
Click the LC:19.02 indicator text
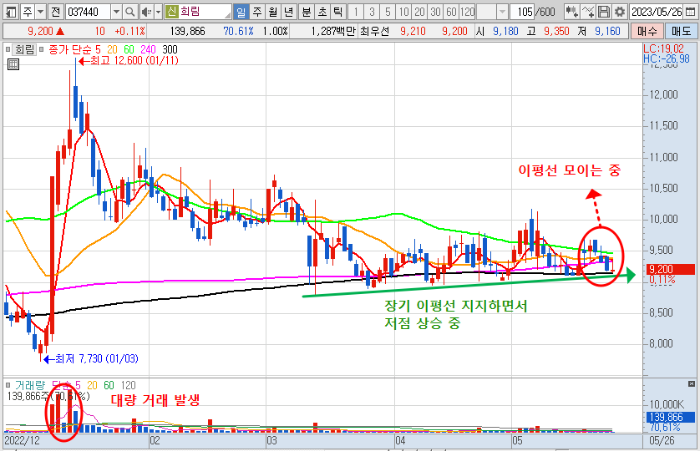click(x=663, y=48)
